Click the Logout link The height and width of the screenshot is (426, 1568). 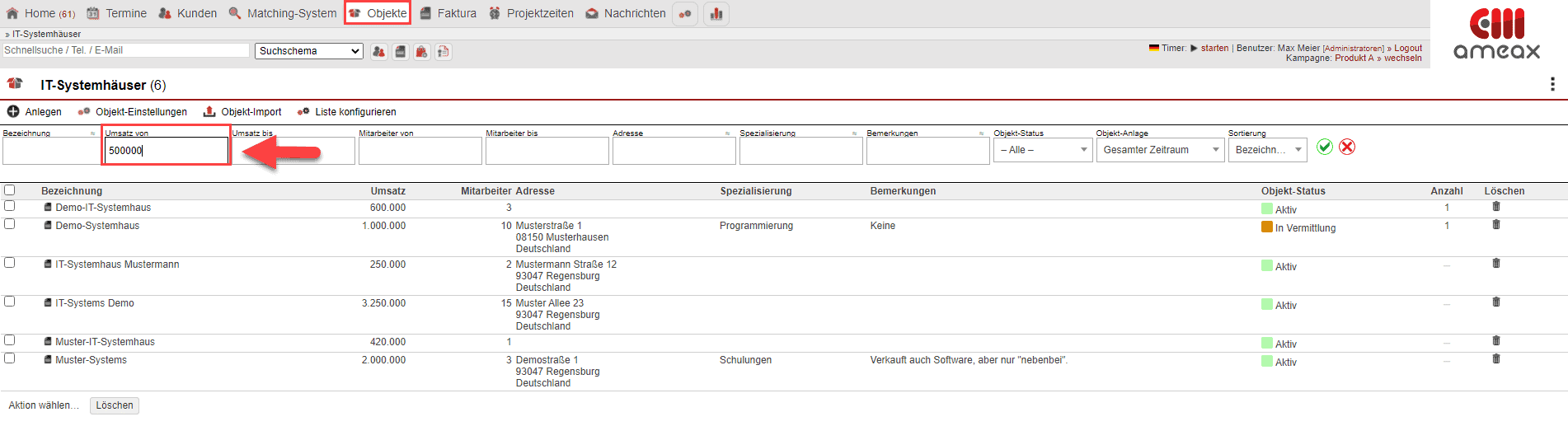[x=1408, y=48]
